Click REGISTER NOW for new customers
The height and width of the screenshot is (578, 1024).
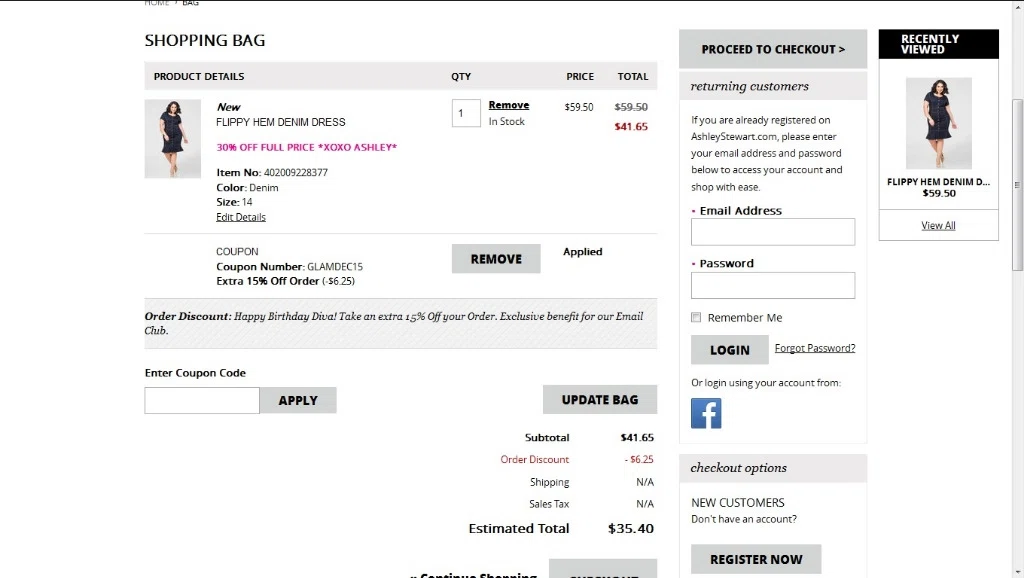pyautogui.click(x=756, y=559)
